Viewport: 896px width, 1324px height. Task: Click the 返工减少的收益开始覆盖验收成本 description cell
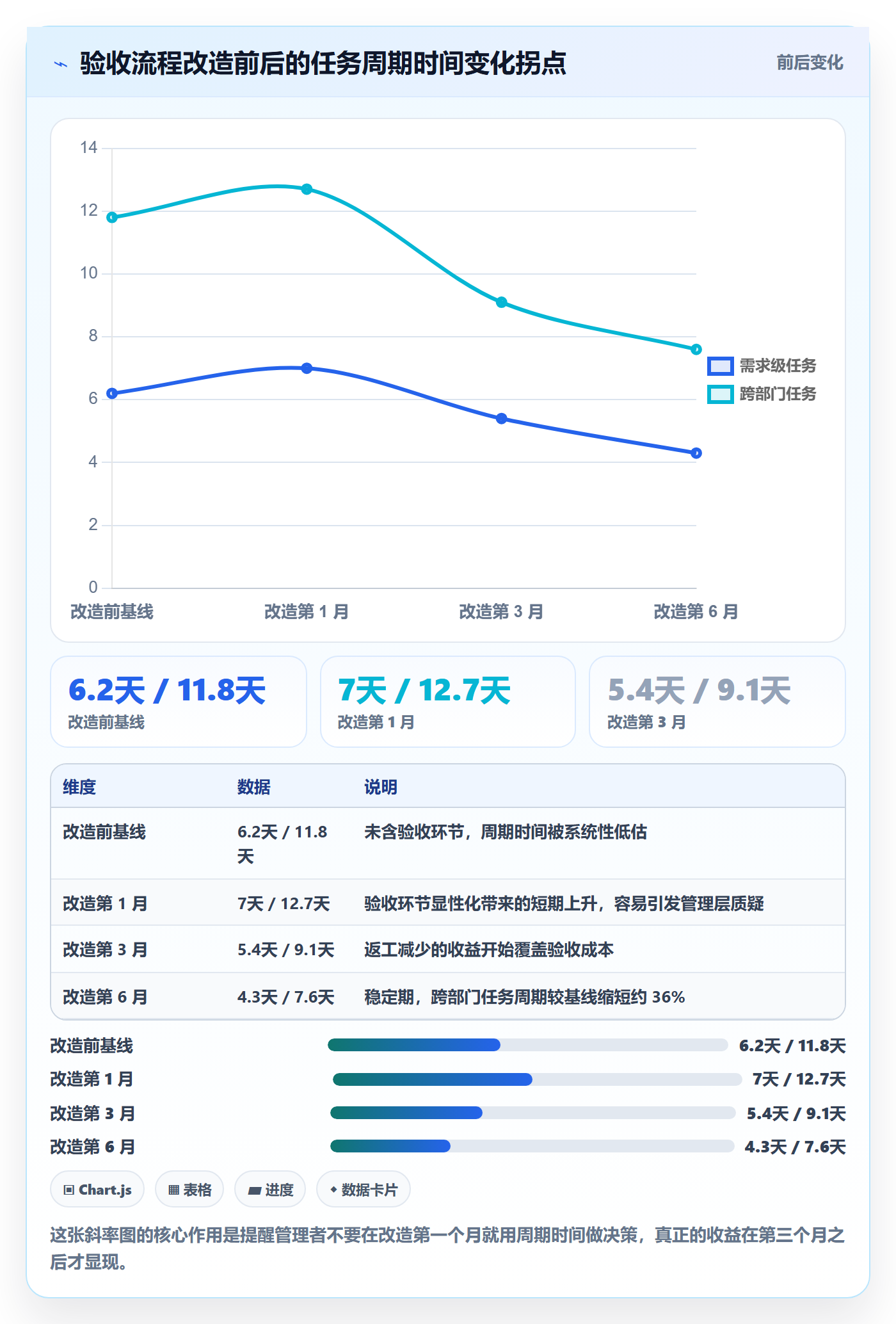coord(489,949)
